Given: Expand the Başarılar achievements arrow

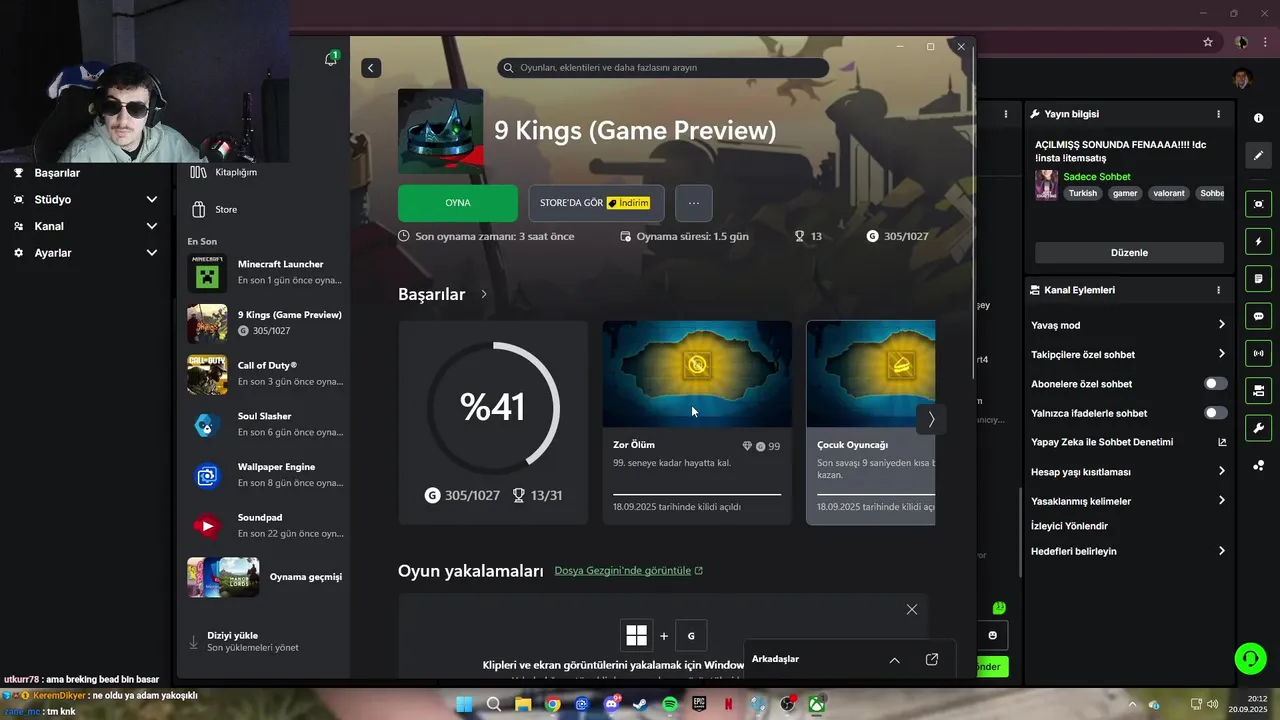Looking at the screenshot, I should click(x=484, y=294).
